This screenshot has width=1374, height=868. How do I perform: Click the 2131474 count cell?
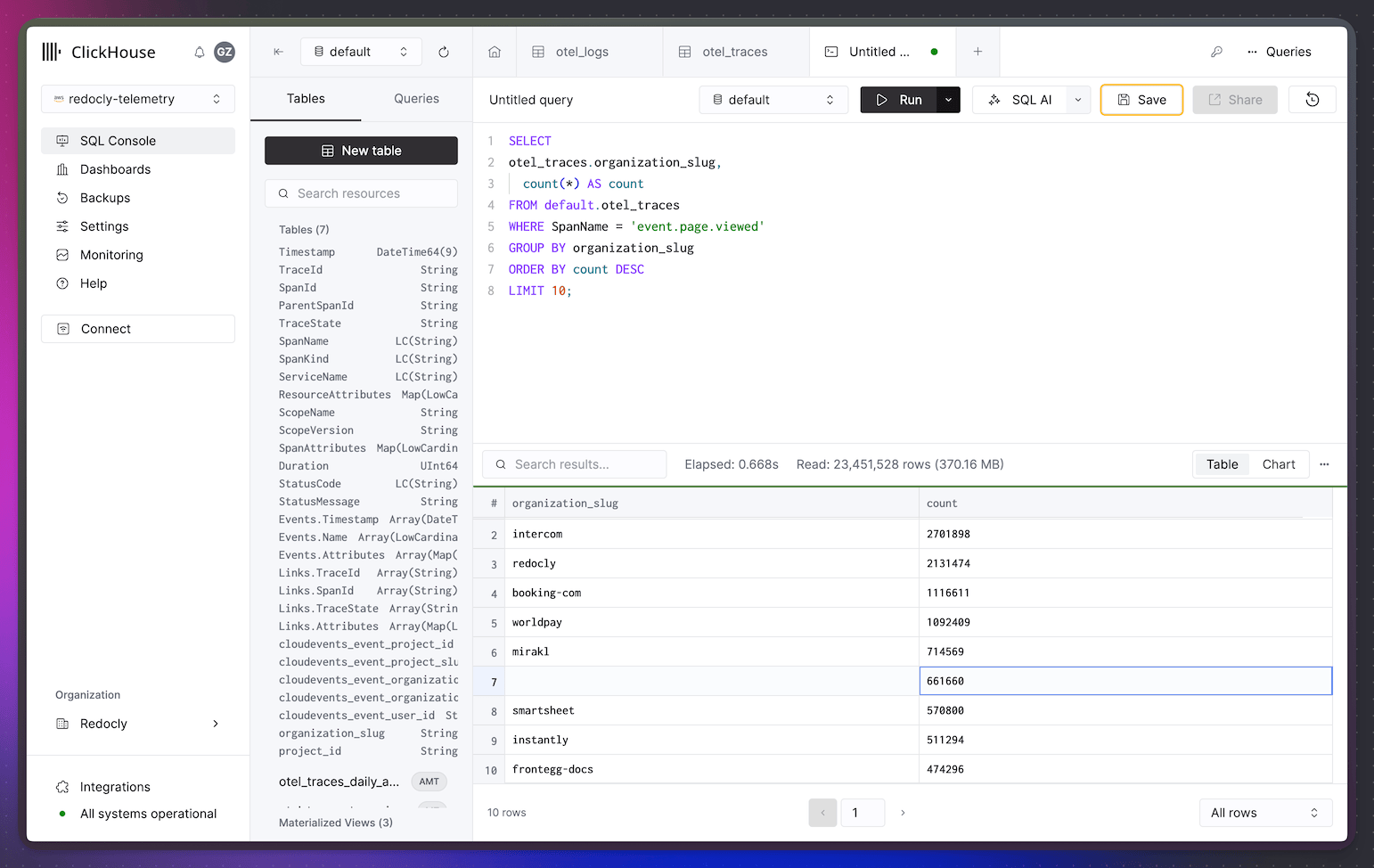click(x=1125, y=563)
